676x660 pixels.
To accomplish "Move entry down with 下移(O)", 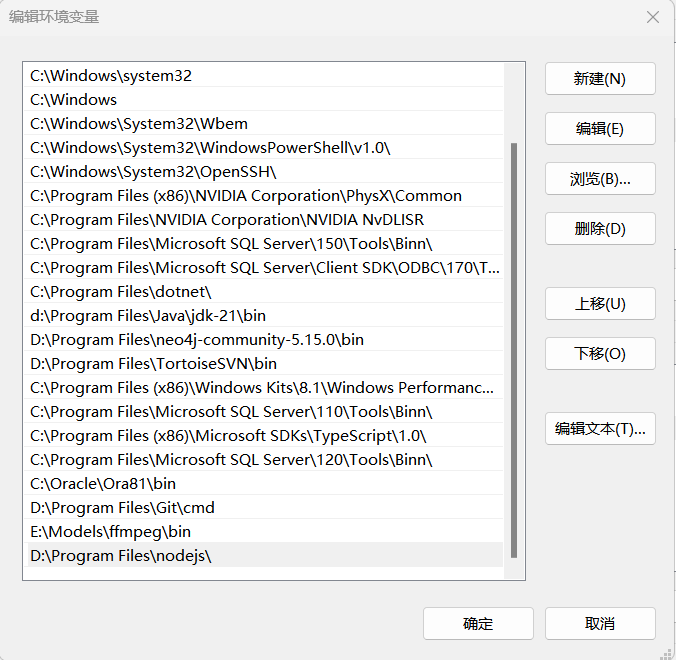I will click(600, 353).
